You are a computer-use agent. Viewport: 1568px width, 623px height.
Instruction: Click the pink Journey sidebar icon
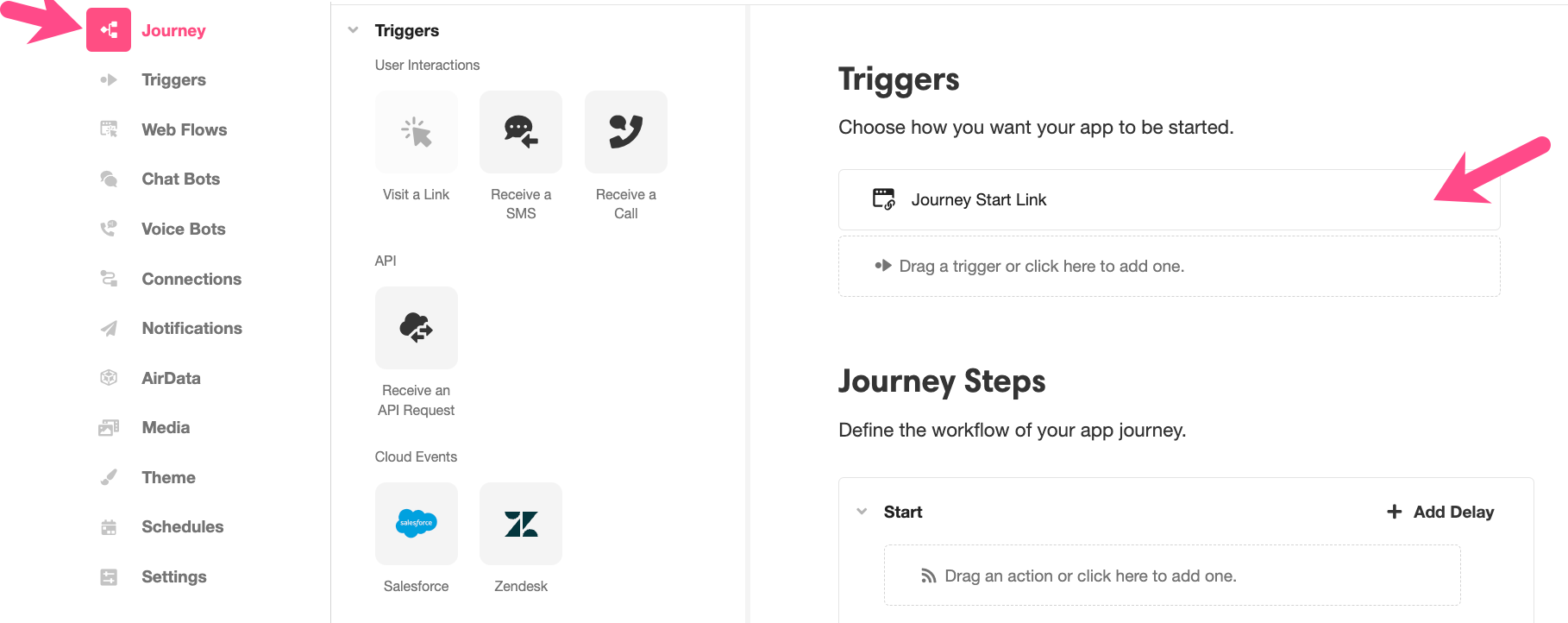(109, 30)
